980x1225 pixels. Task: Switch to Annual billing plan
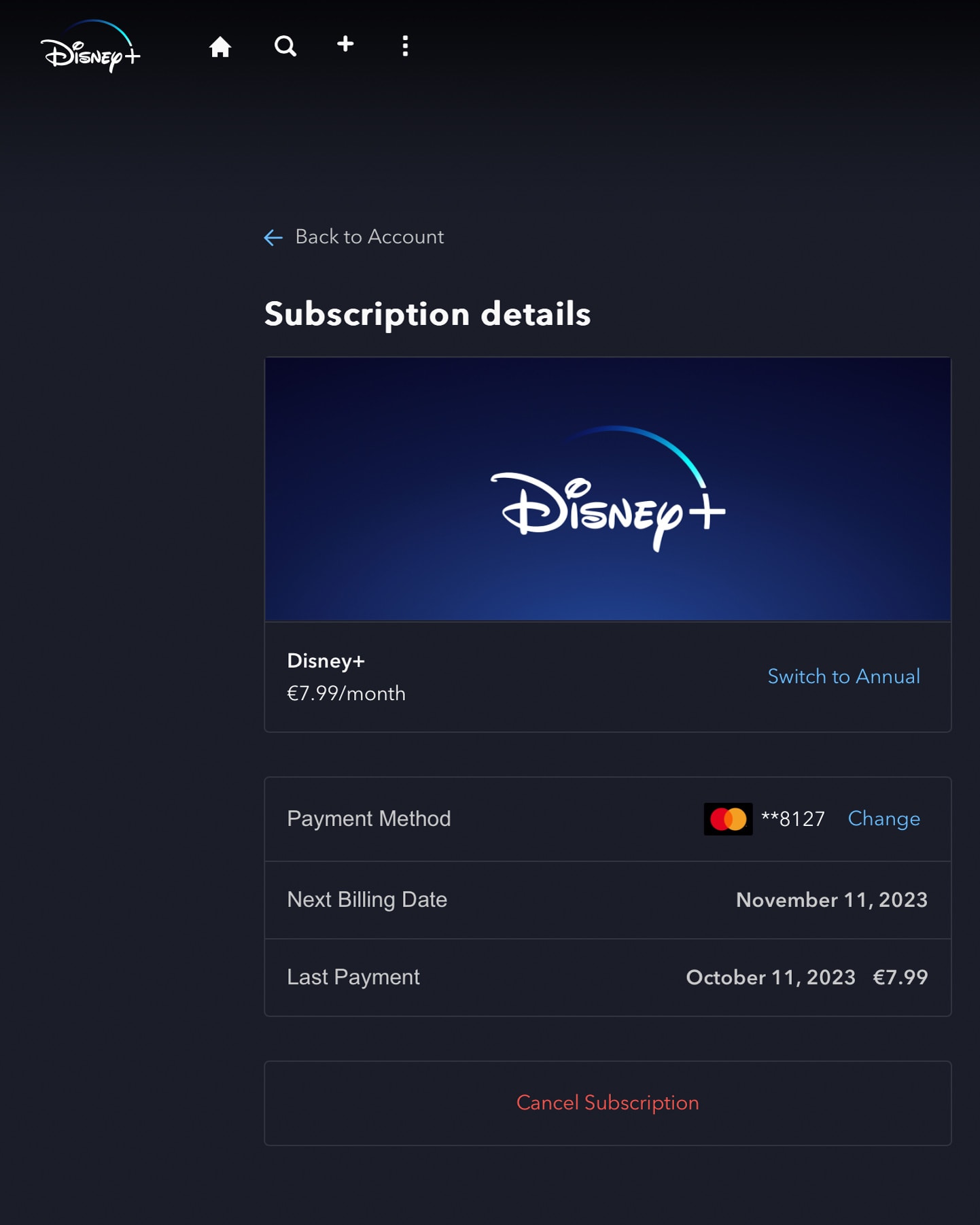843,676
